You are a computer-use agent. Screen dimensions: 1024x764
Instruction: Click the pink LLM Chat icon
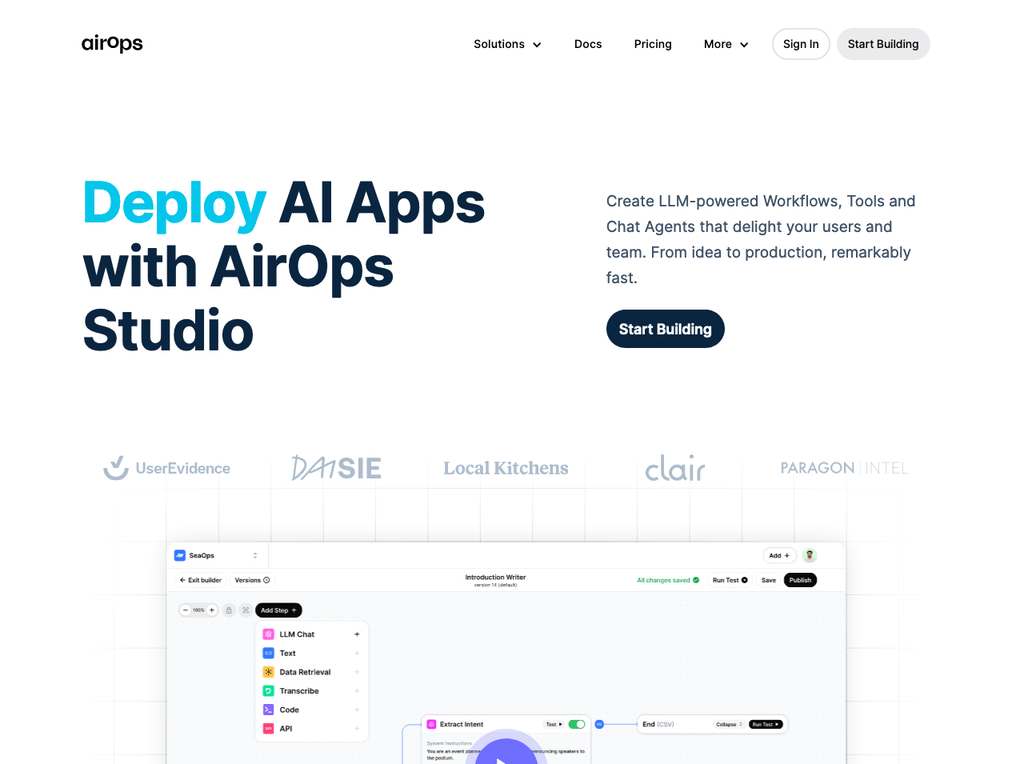[268, 634]
